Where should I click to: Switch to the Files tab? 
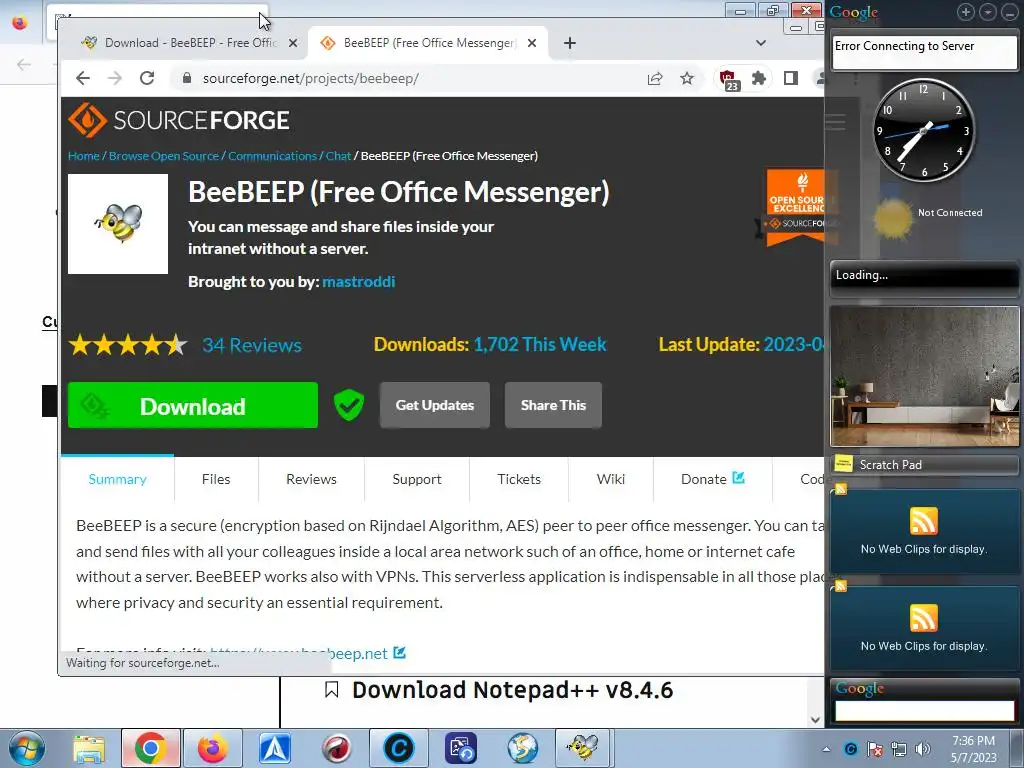pyautogui.click(x=216, y=479)
